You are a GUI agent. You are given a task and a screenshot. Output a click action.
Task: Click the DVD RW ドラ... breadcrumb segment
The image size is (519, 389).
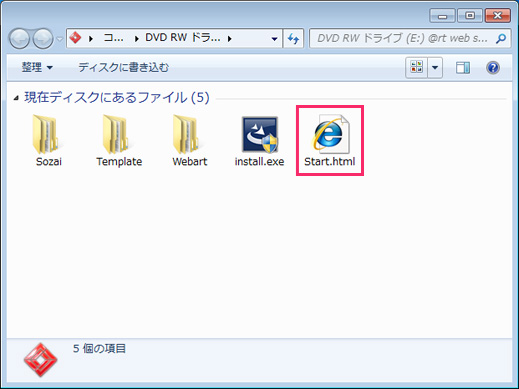(x=183, y=38)
